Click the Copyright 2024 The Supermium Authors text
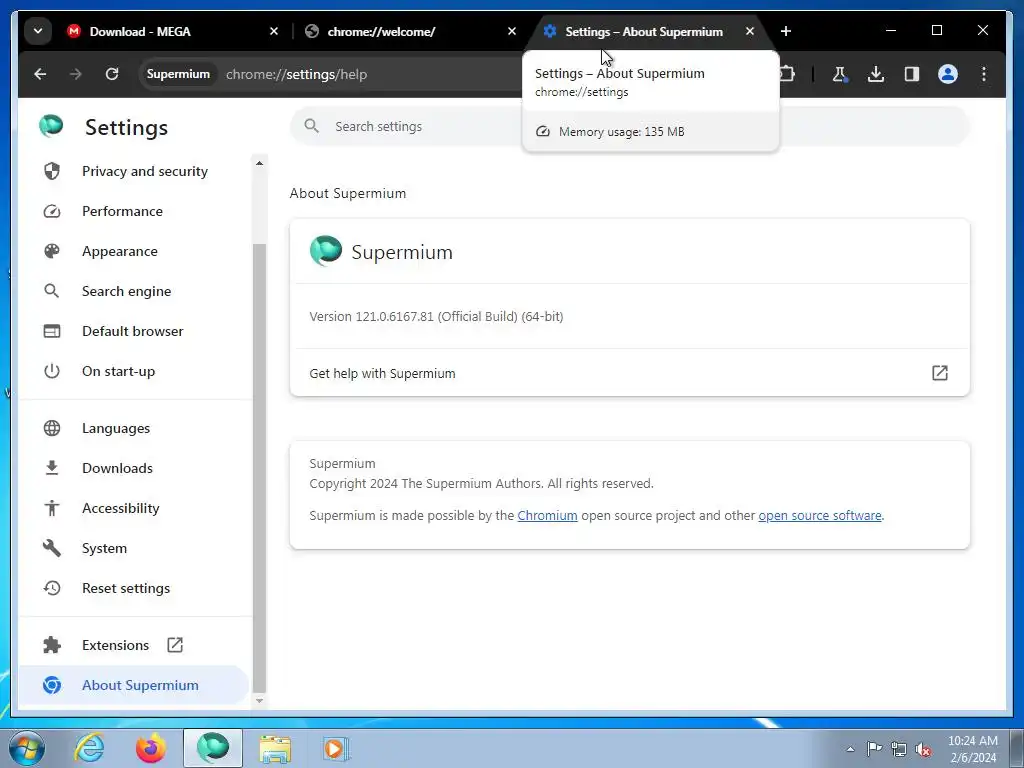Viewport: 1024px width, 768px height. point(481,484)
